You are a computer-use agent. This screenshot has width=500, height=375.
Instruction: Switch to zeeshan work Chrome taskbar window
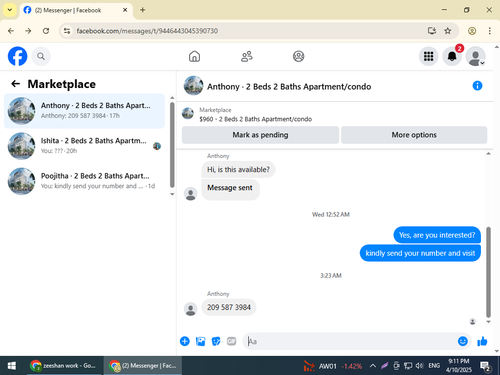point(64,366)
